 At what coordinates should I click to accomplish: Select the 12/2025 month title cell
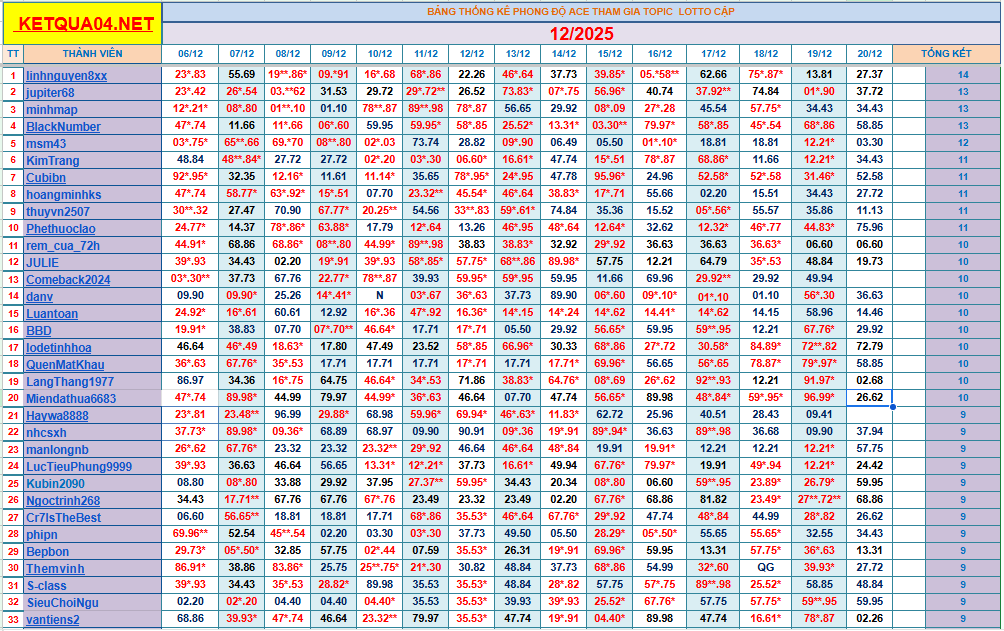click(580, 33)
